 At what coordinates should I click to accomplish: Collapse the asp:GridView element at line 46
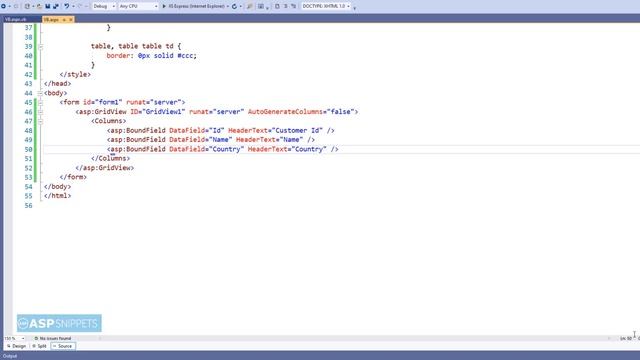[x=40, y=112]
